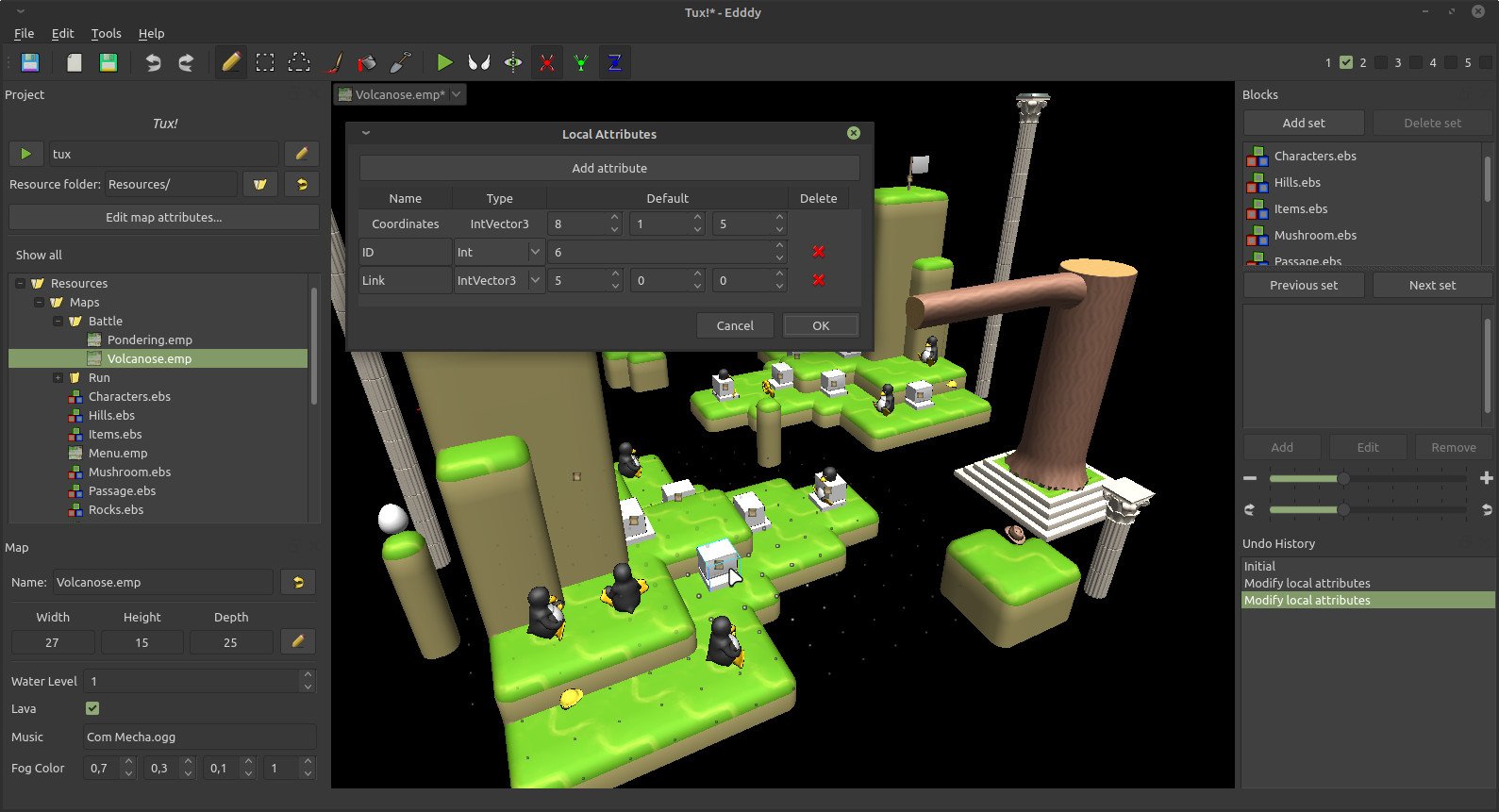Click Add attribute button
The width and height of the screenshot is (1499, 812).
pyautogui.click(x=609, y=168)
